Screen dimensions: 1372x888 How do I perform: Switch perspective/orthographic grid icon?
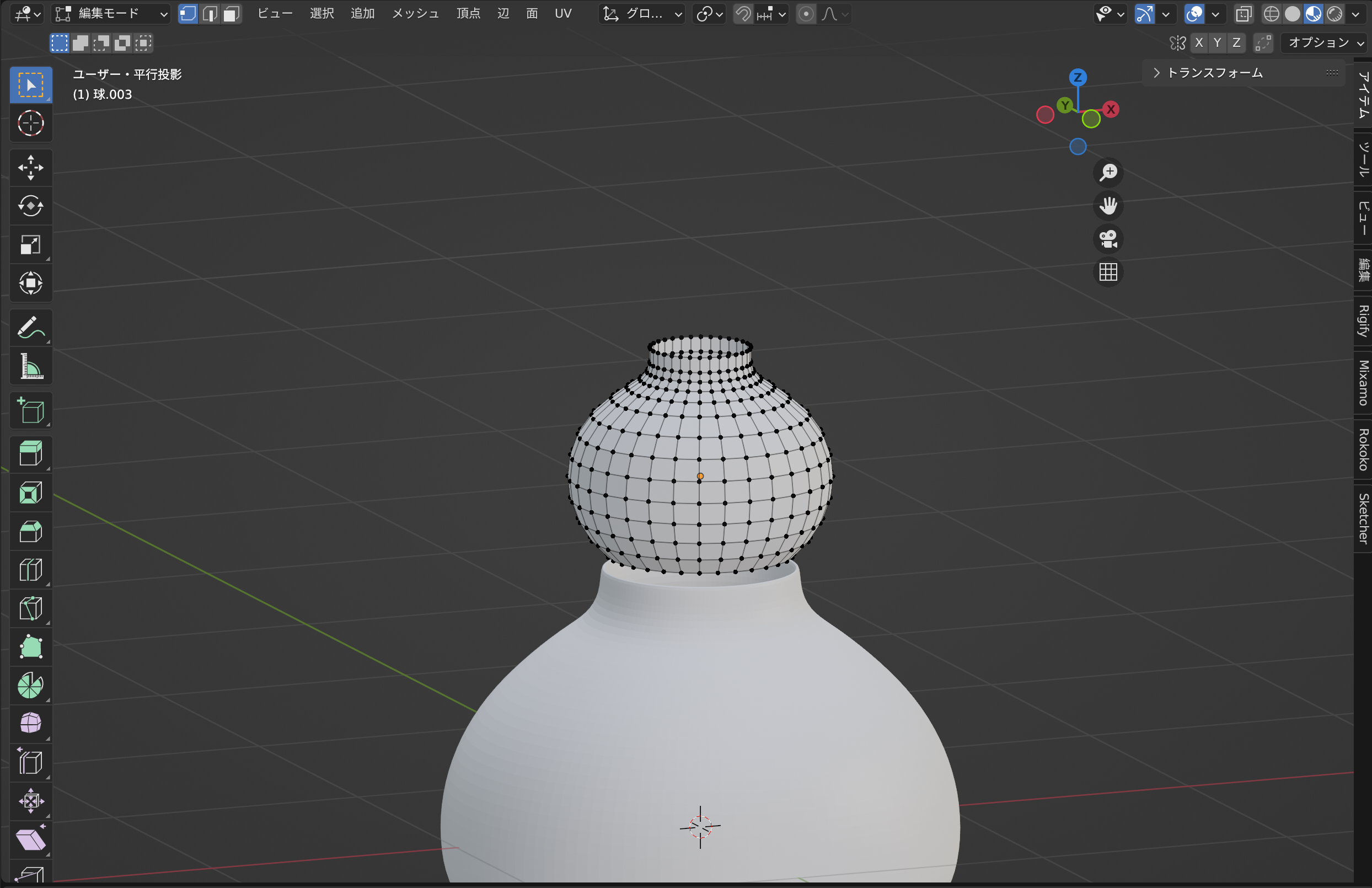pos(1108,272)
